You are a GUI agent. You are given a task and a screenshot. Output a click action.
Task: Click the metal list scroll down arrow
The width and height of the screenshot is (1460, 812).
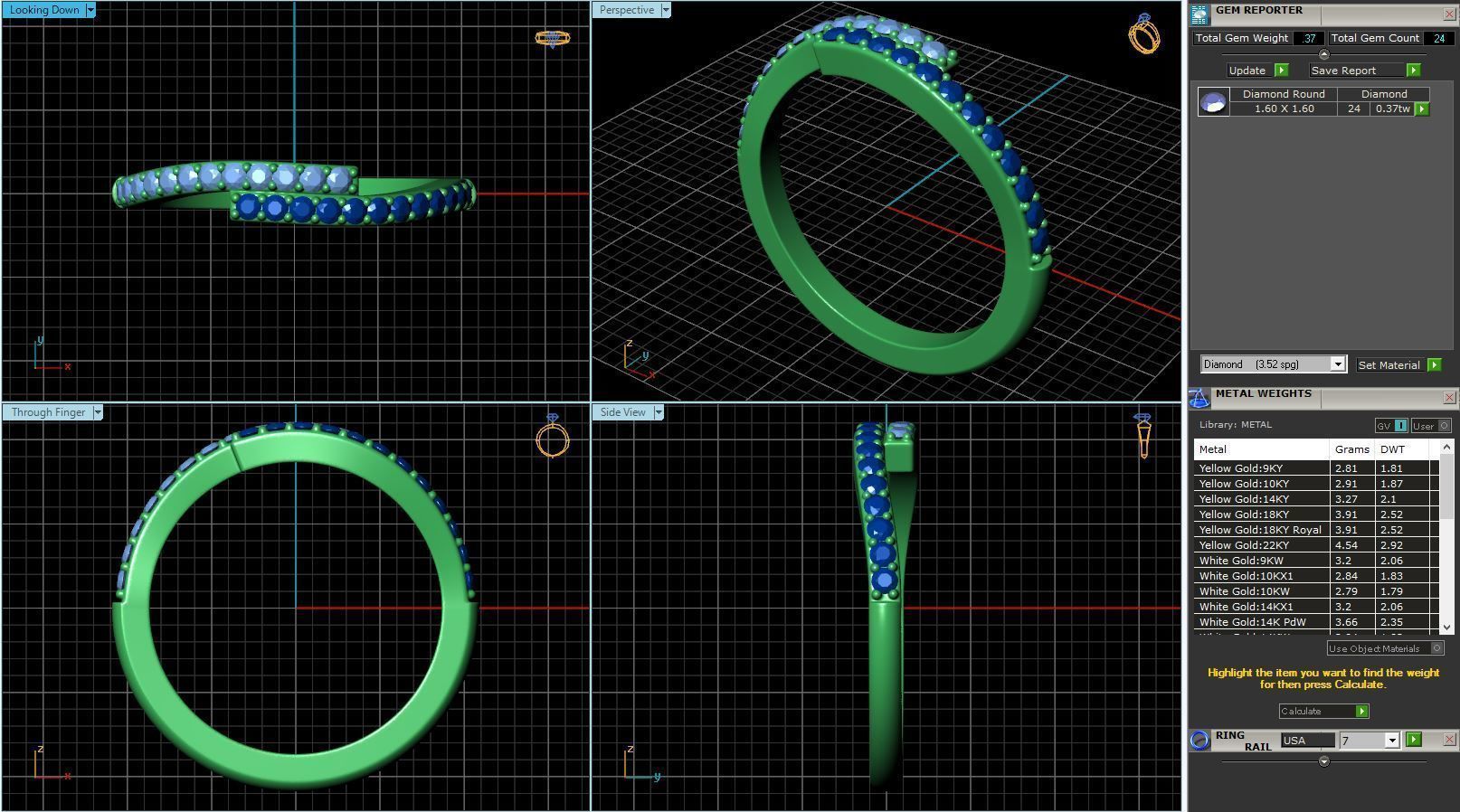click(x=1446, y=627)
